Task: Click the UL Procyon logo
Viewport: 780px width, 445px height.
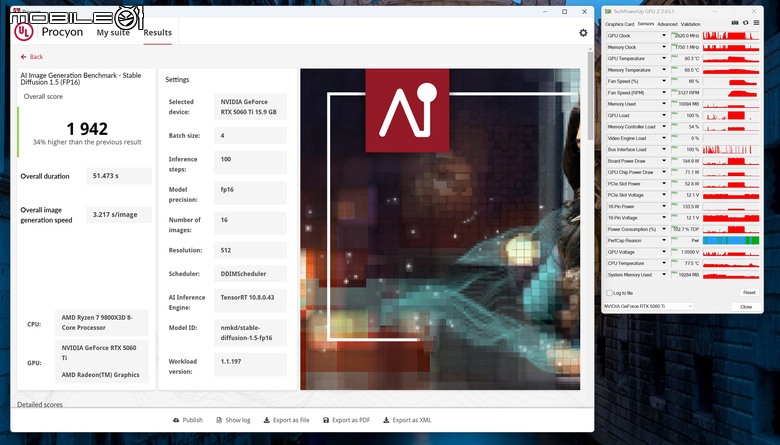Action: (24, 32)
